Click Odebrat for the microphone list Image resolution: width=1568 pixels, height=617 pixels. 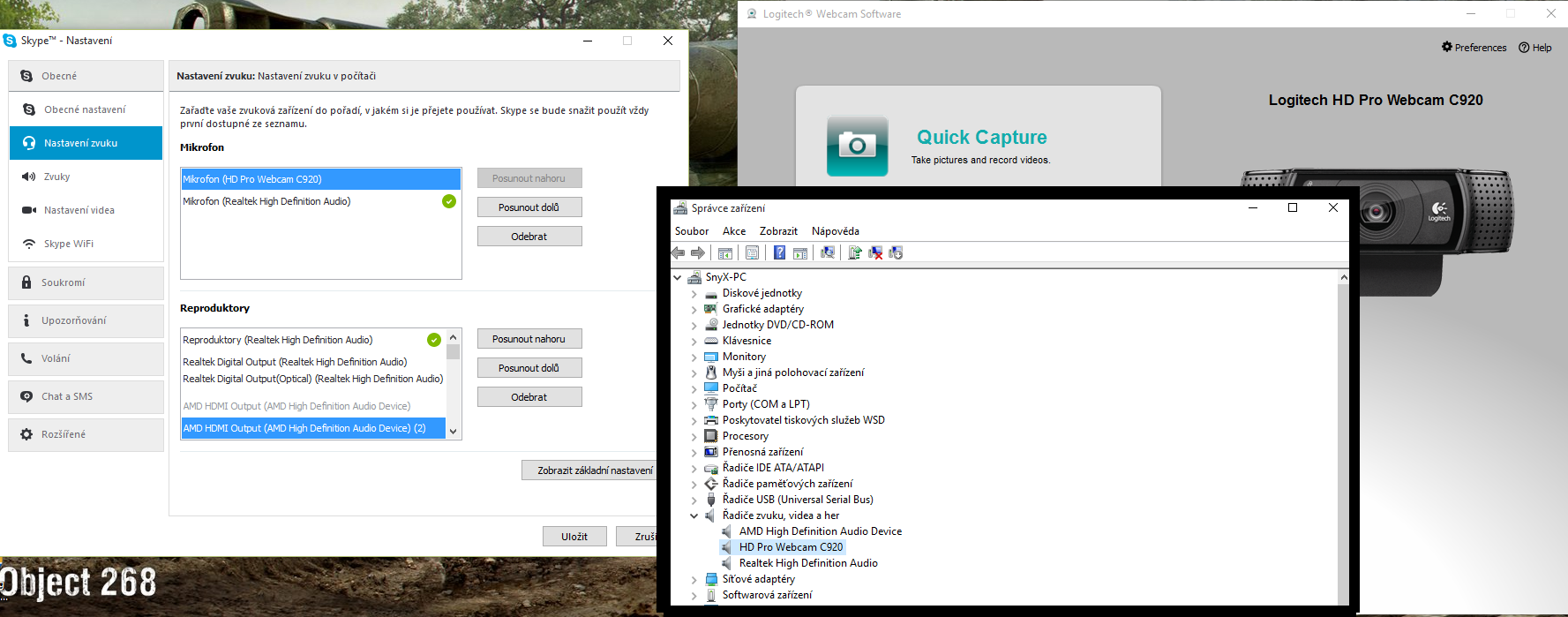(x=529, y=237)
